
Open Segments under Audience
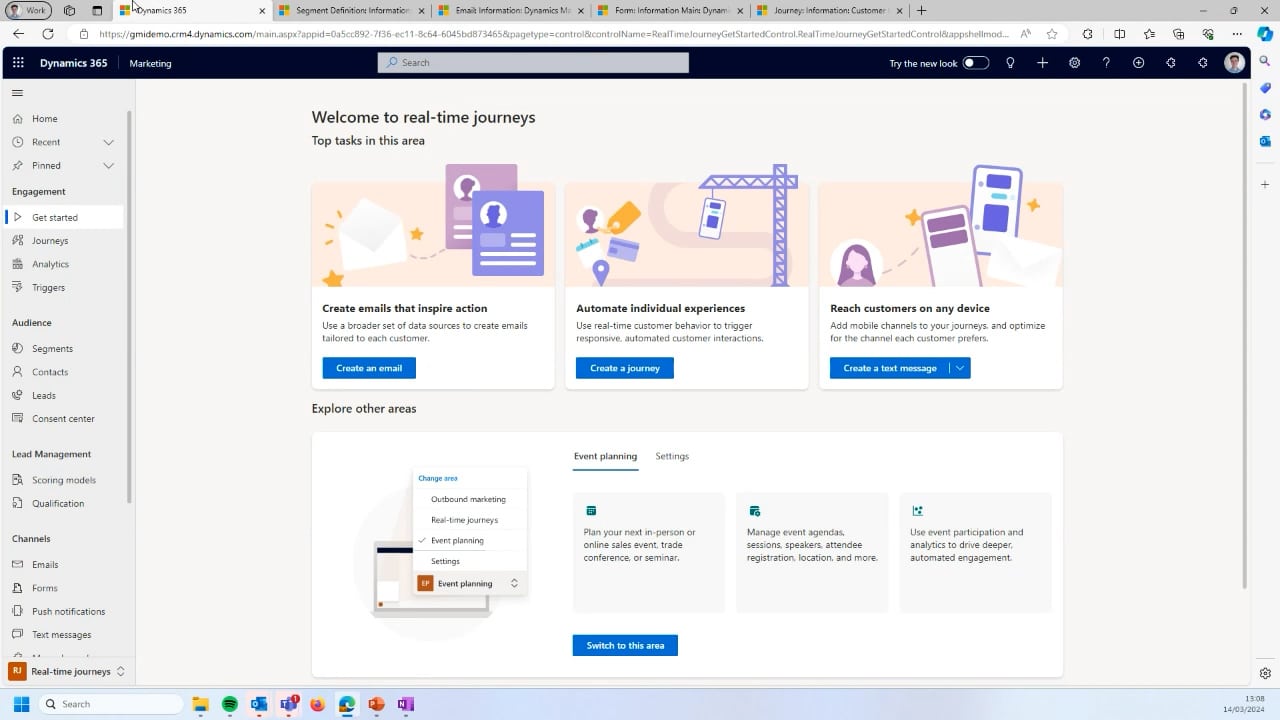pyautogui.click(x=52, y=348)
